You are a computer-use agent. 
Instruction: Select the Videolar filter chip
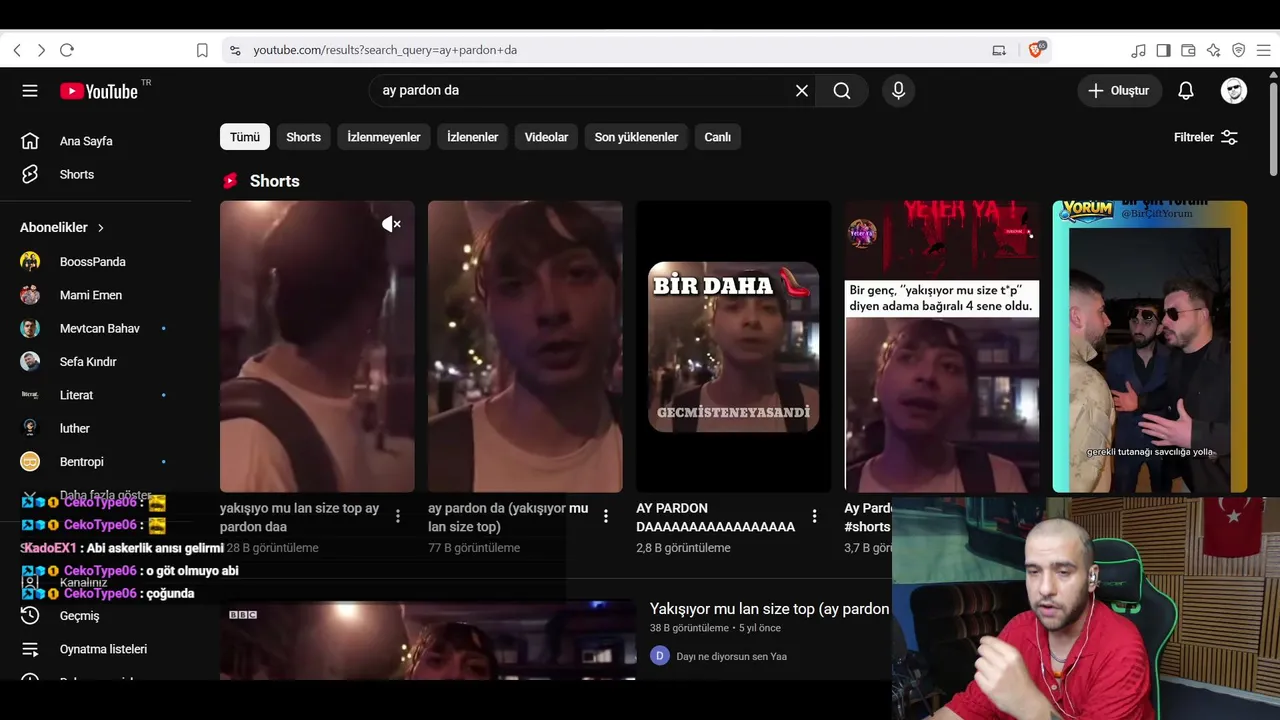coord(546,137)
